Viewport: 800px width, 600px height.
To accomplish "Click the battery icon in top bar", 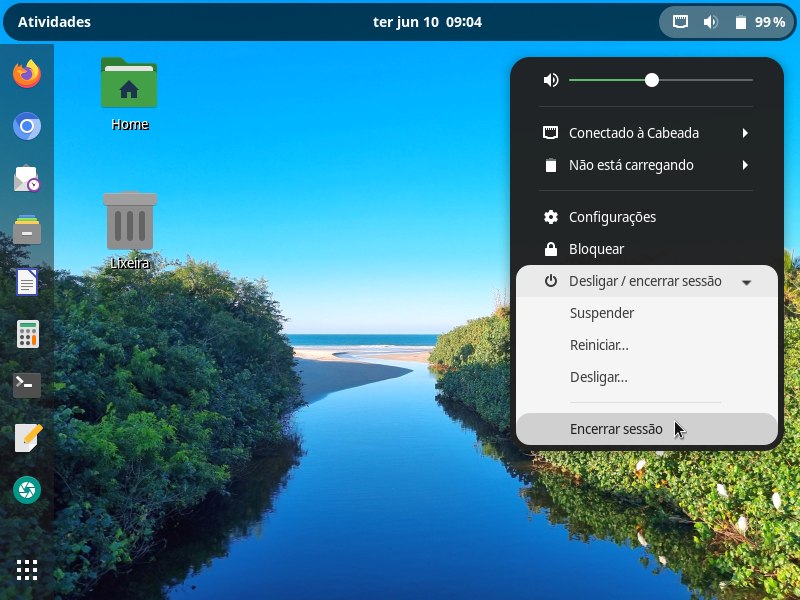I will (x=741, y=22).
